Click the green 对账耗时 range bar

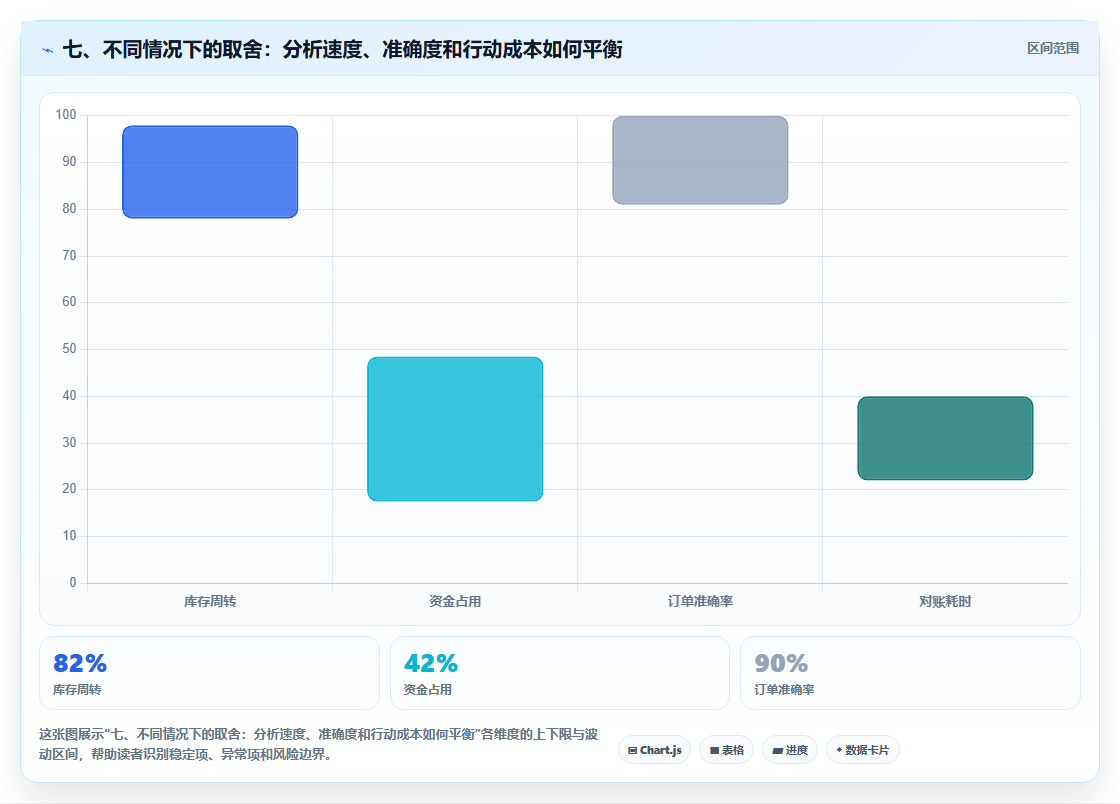click(945, 438)
